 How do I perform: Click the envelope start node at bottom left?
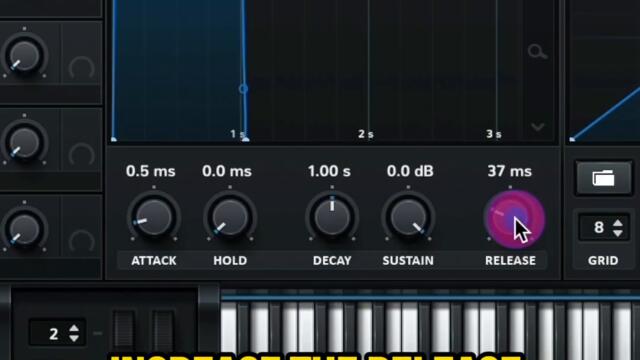pyautogui.click(x=114, y=140)
